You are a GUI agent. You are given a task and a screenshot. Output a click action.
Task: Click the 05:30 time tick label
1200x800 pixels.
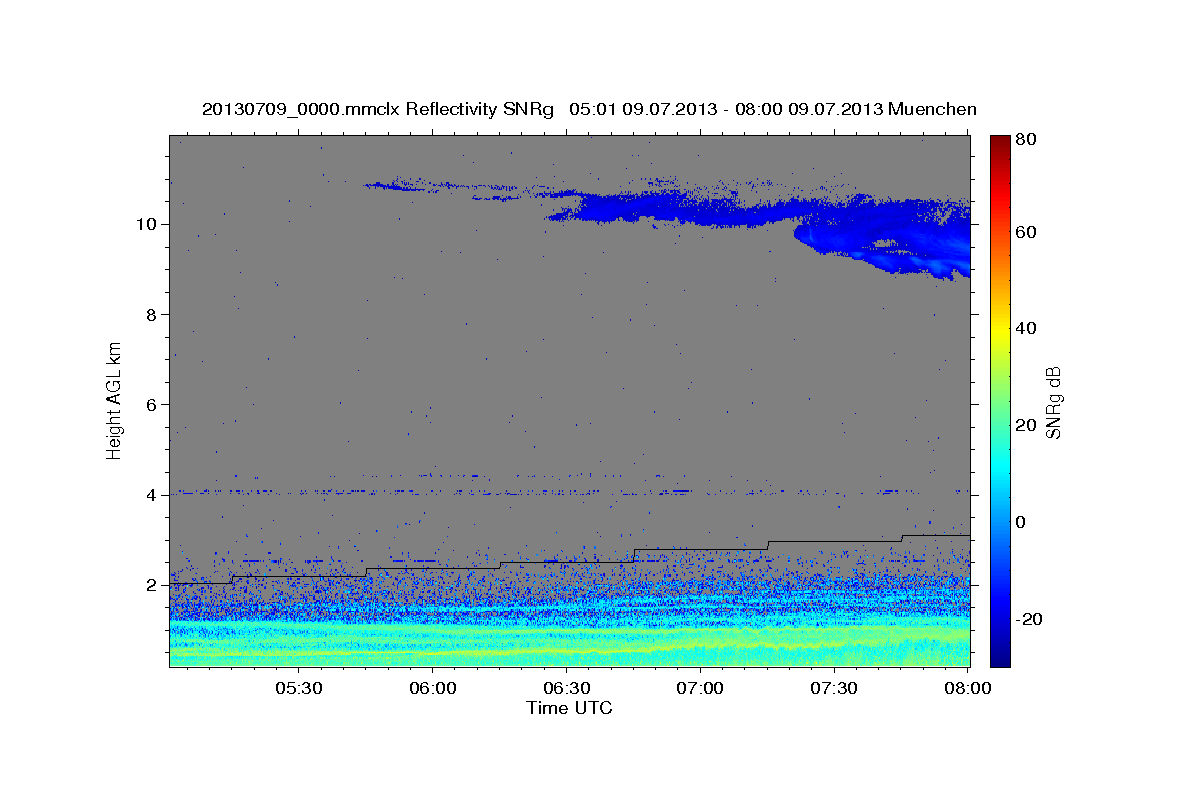tap(299, 689)
